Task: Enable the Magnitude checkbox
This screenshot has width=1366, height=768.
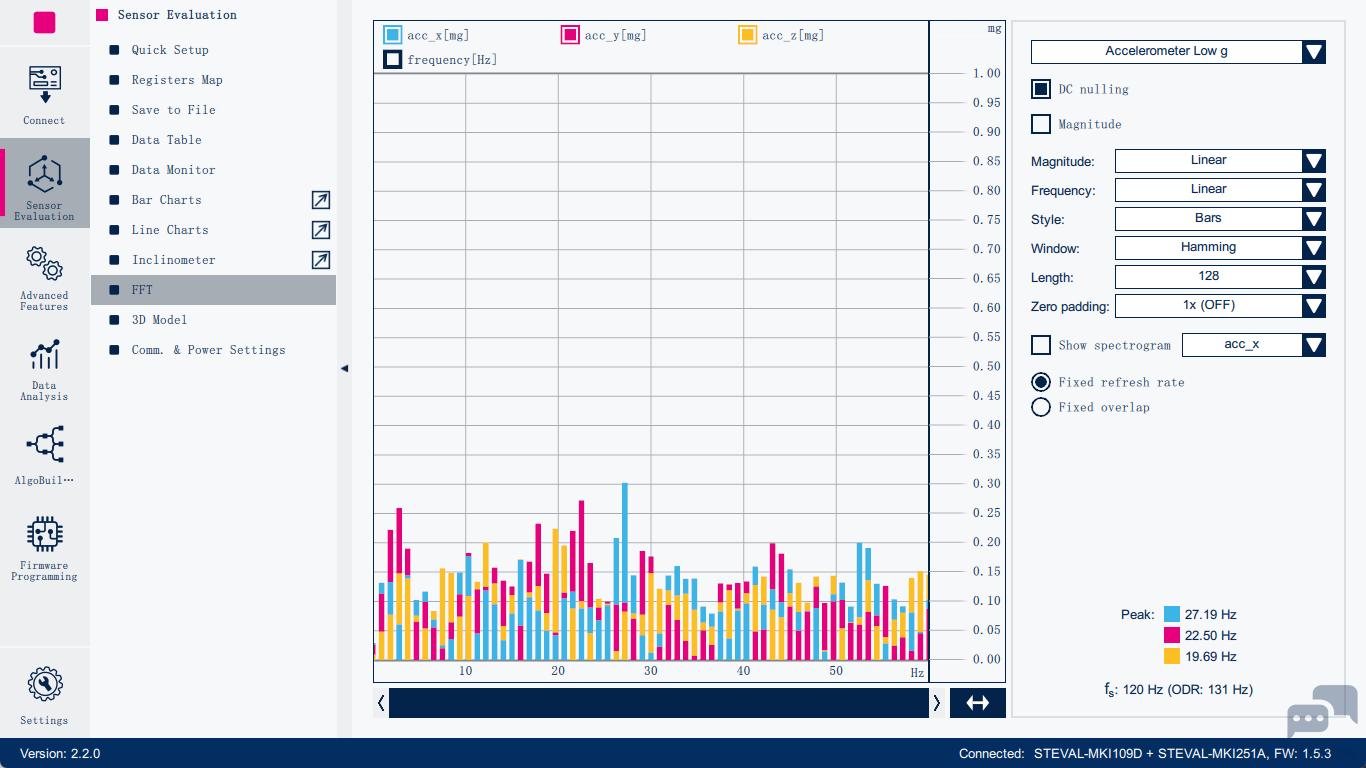Action: click(x=1041, y=124)
